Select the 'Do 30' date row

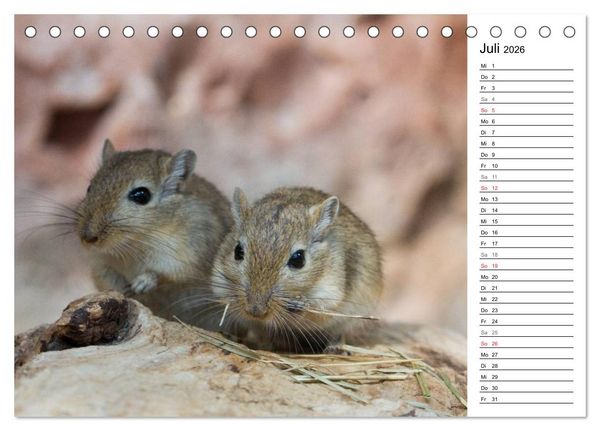(527, 388)
